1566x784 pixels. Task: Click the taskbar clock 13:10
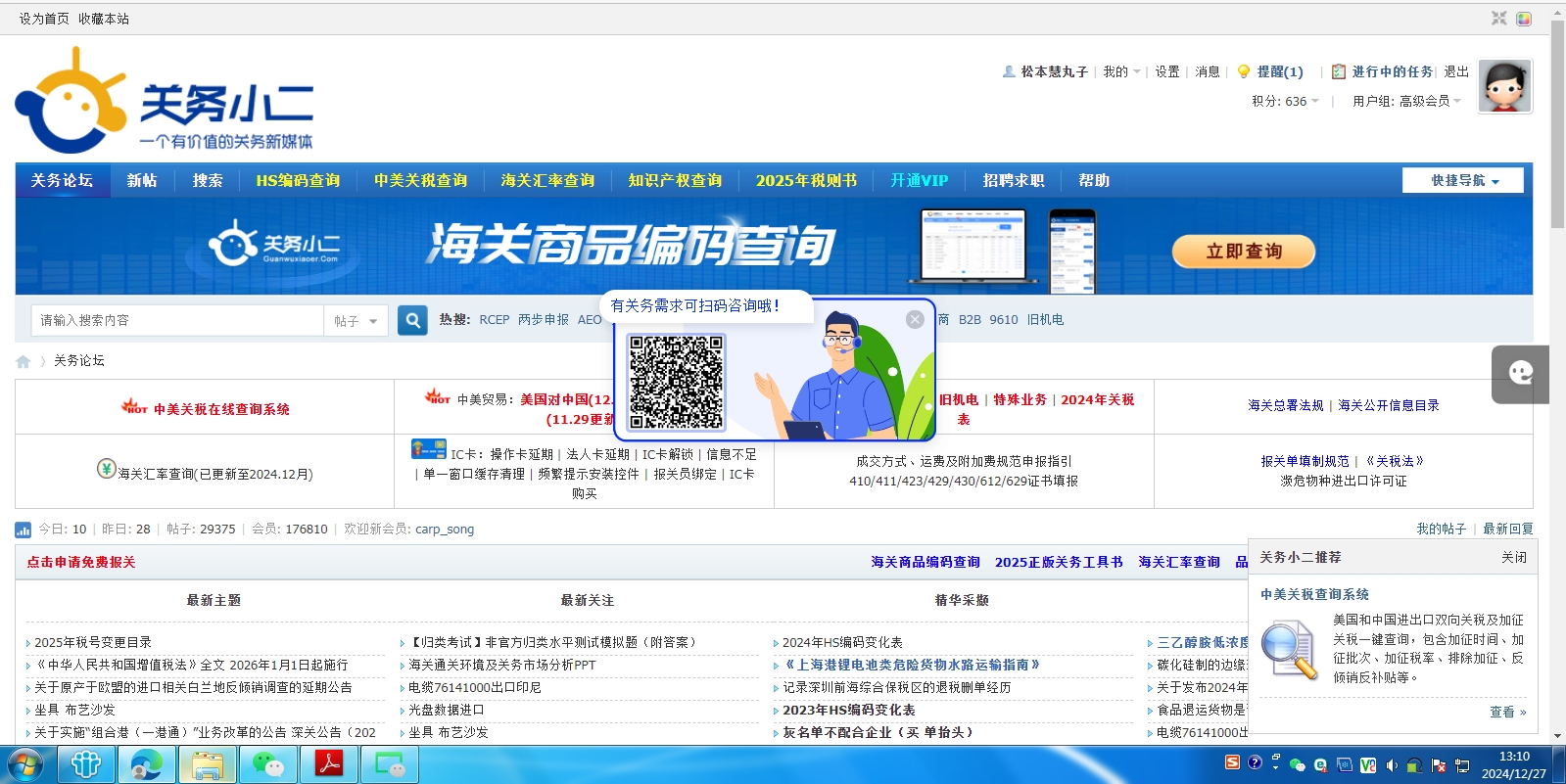click(1514, 757)
